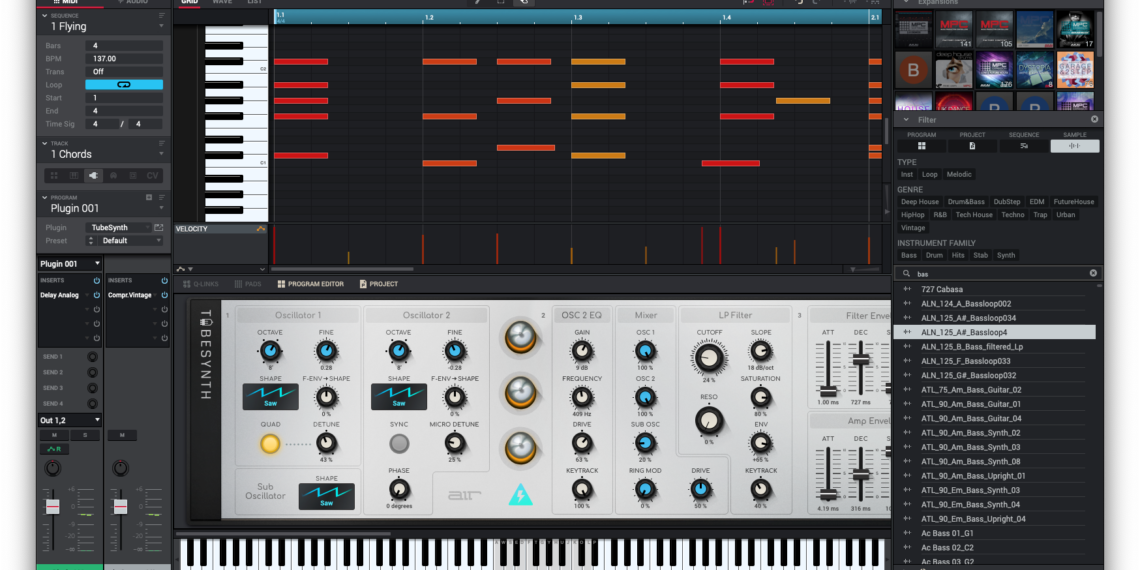Toggle automation Read on Plugin 001
The image size is (1140, 570).
coord(55,449)
